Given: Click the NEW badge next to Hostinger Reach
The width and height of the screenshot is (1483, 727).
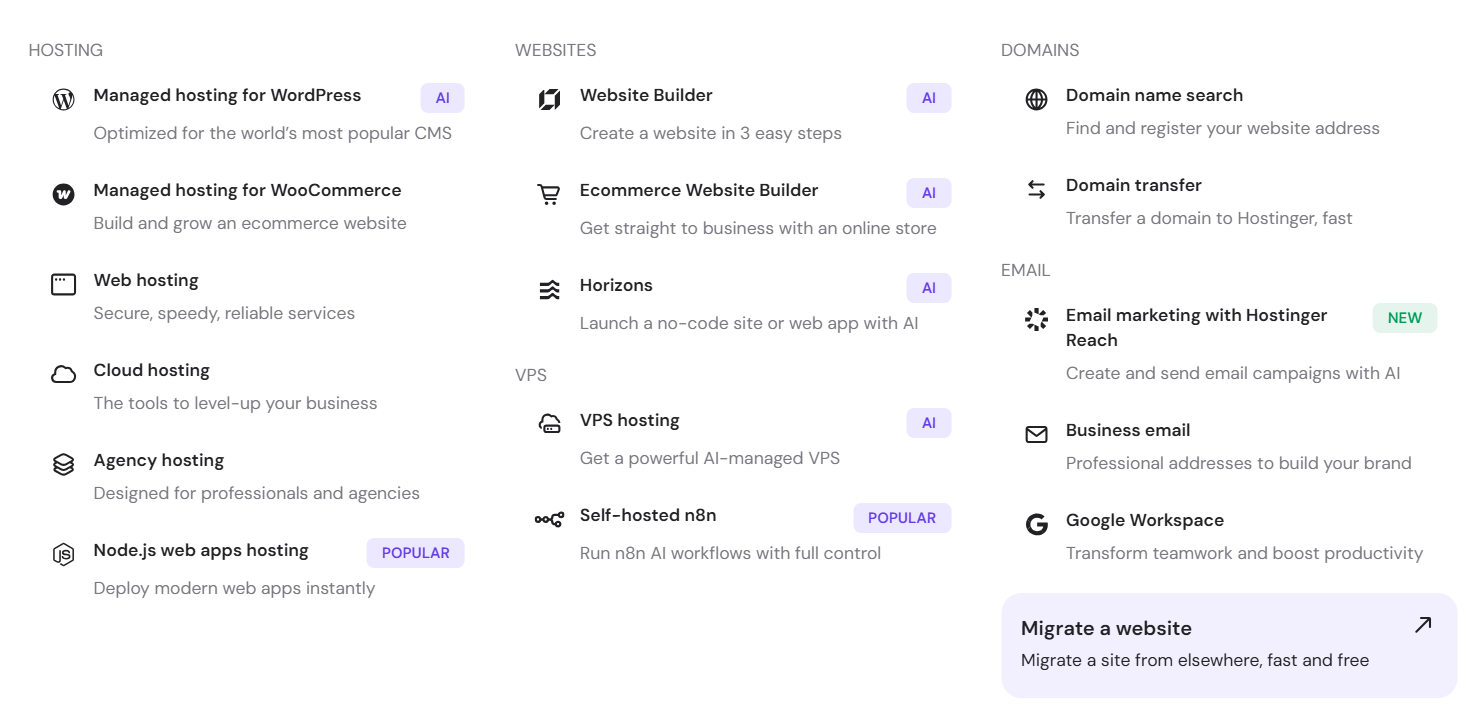Looking at the screenshot, I should (1404, 317).
